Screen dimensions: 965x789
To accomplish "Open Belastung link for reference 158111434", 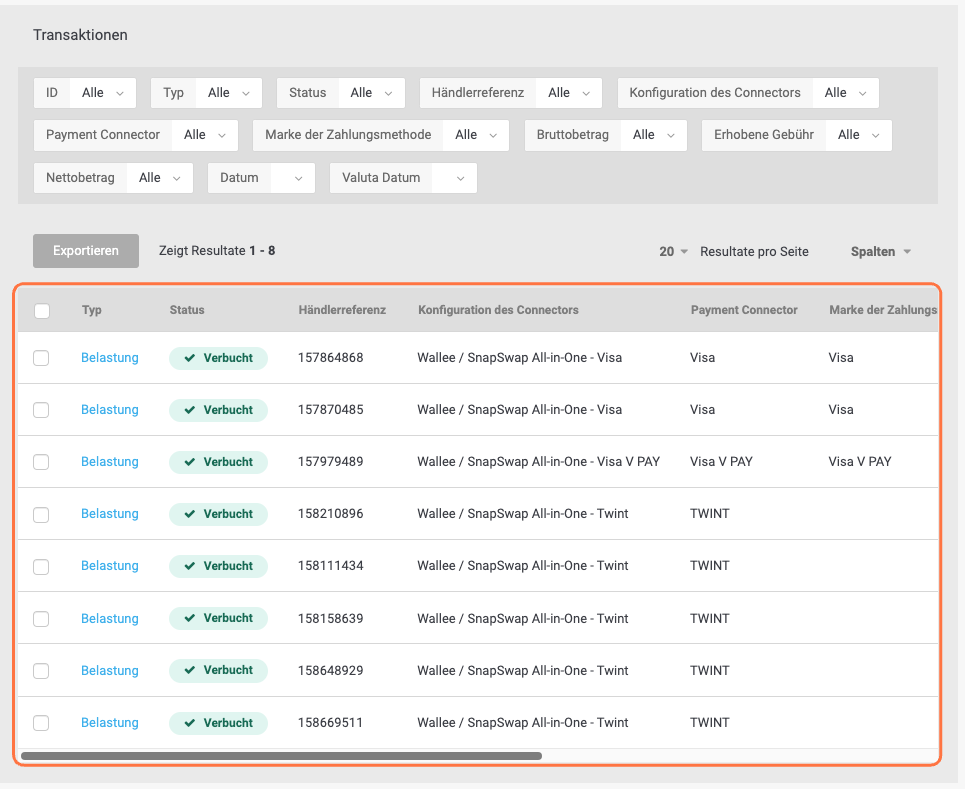I will (x=110, y=566).
